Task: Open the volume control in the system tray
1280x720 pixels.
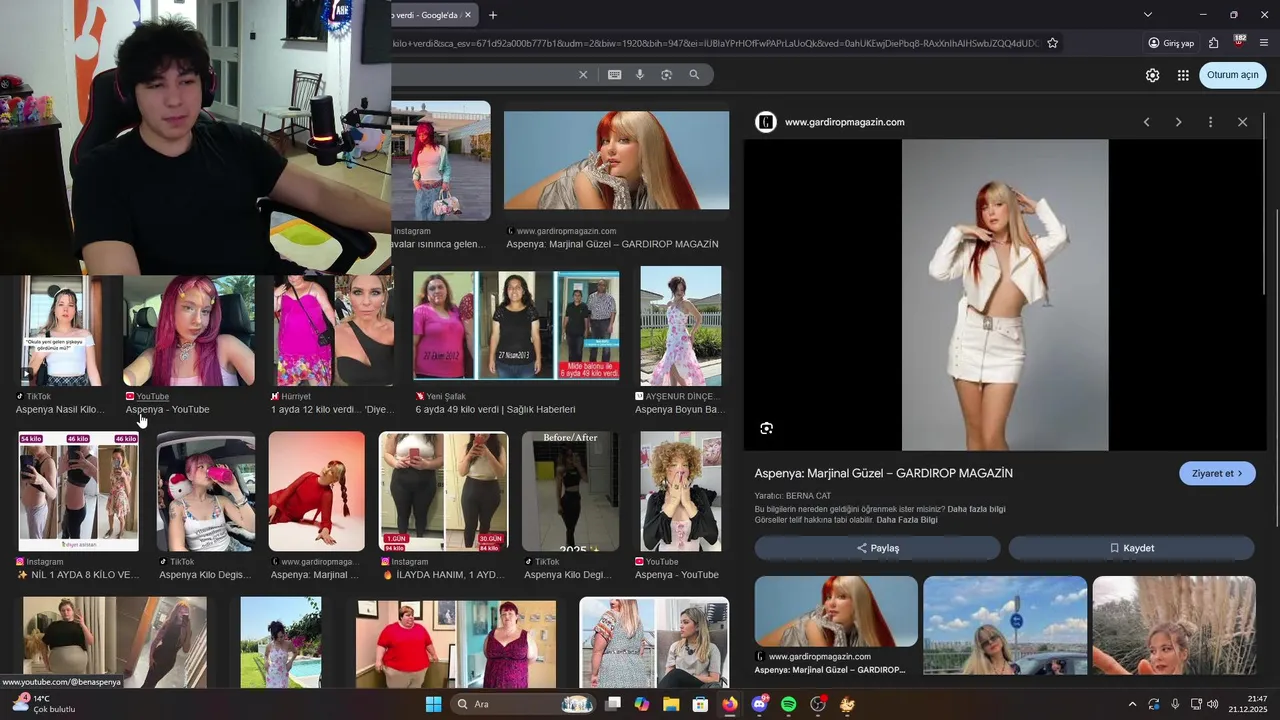Action: click(1213, 704)
